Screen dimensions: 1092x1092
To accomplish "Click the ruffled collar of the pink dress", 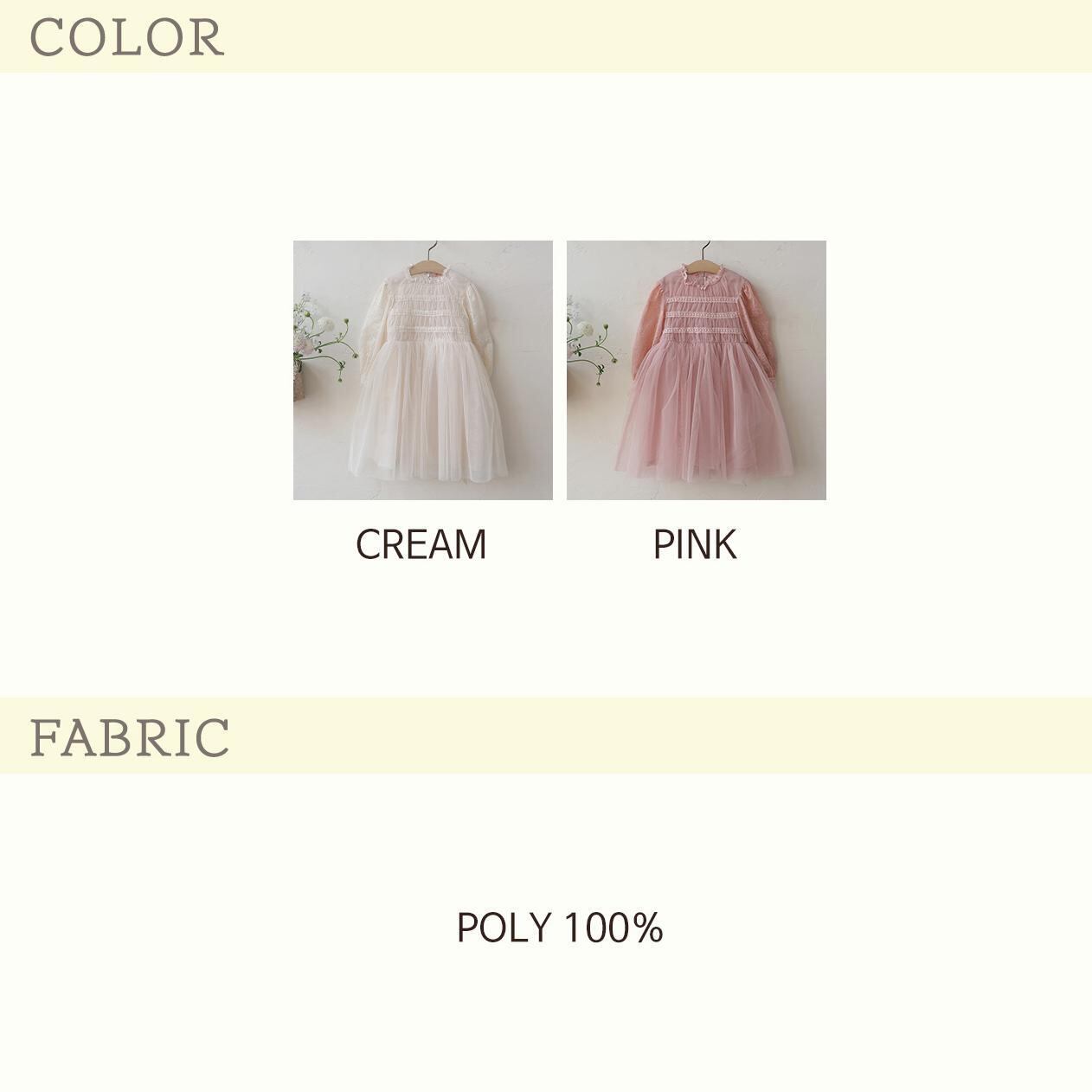I will click(x=703, y=273).
